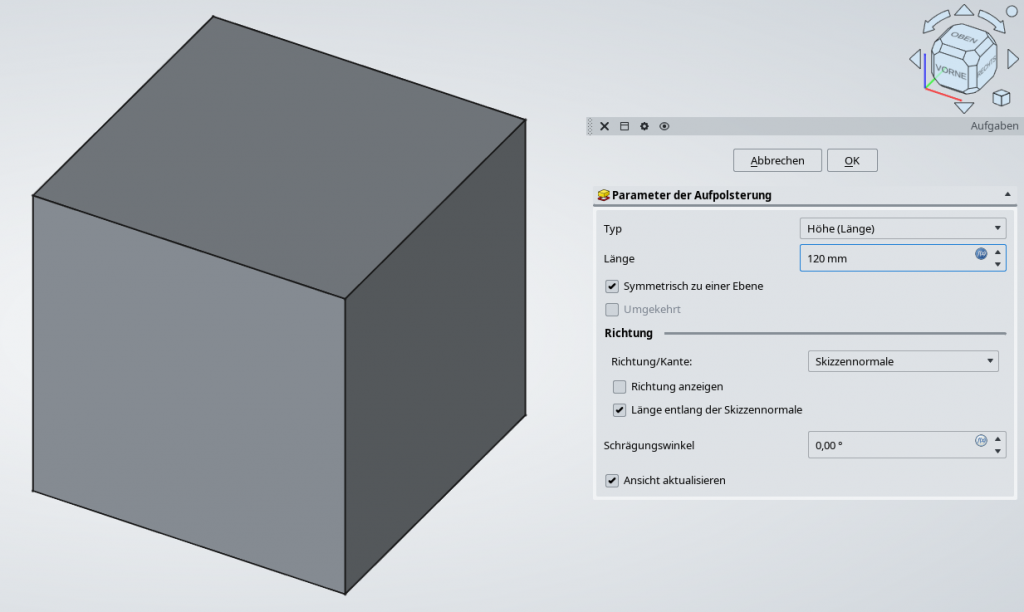Click the OBEN face of navigation cube
This screenshot has width=1024, height=612.
(964, 38)
